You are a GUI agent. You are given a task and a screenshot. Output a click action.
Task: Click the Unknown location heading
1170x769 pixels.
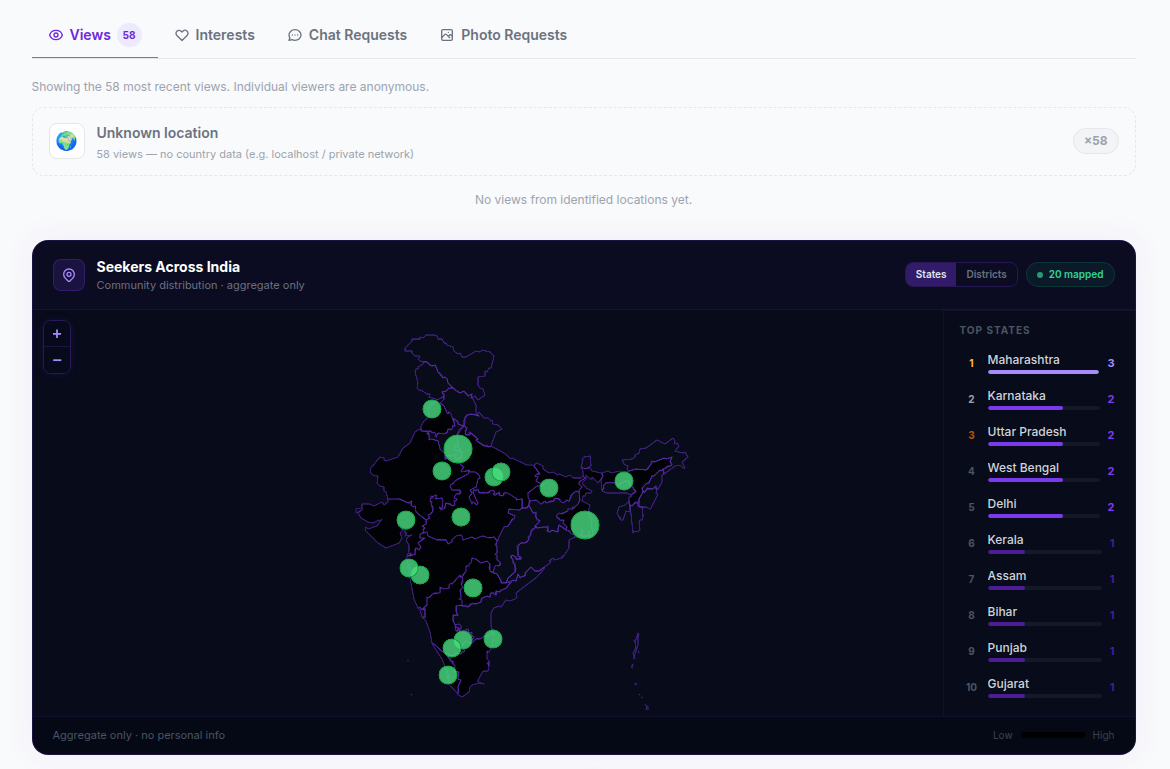click(x=157, y=133)
